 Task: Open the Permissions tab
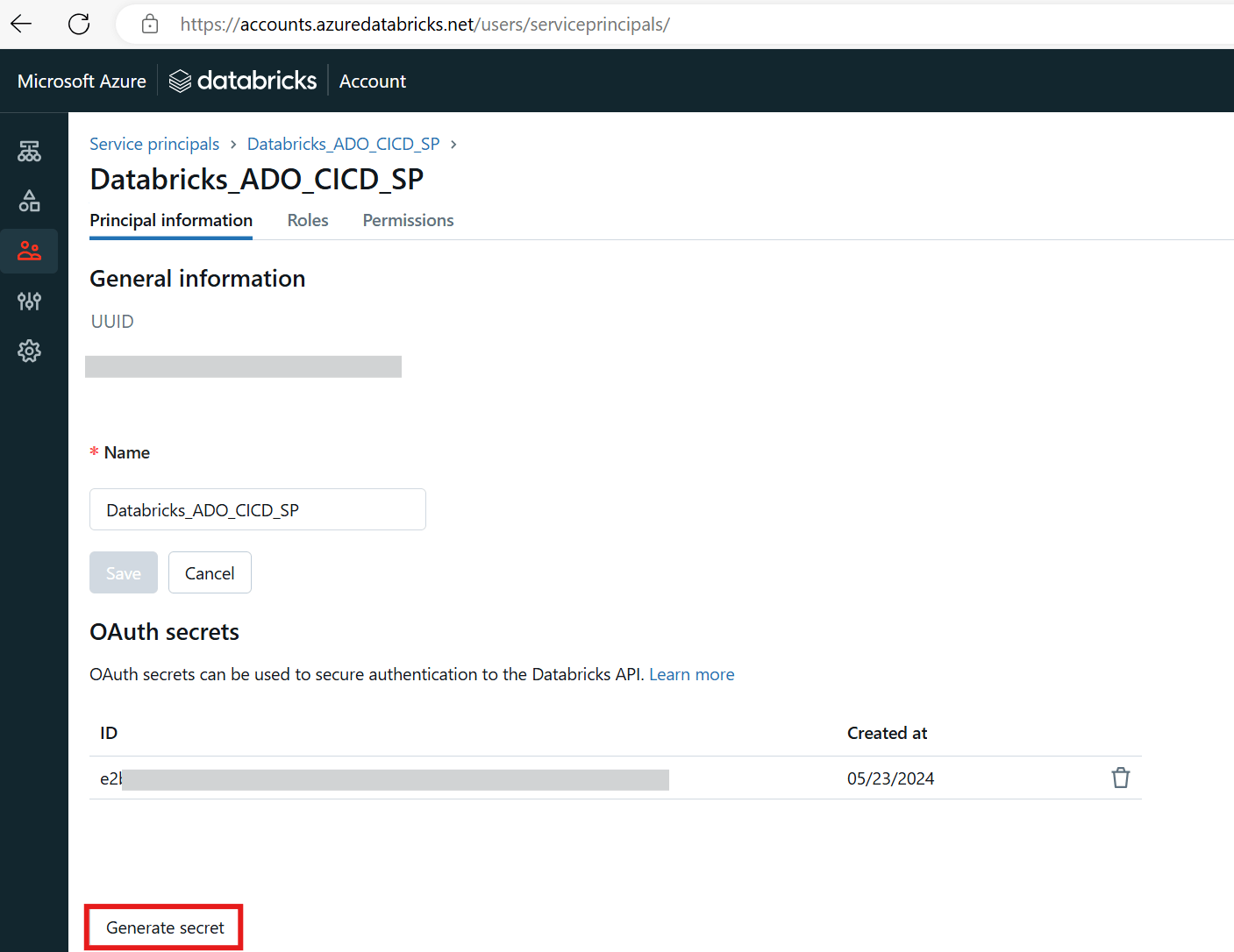click(x=408, y=220)
